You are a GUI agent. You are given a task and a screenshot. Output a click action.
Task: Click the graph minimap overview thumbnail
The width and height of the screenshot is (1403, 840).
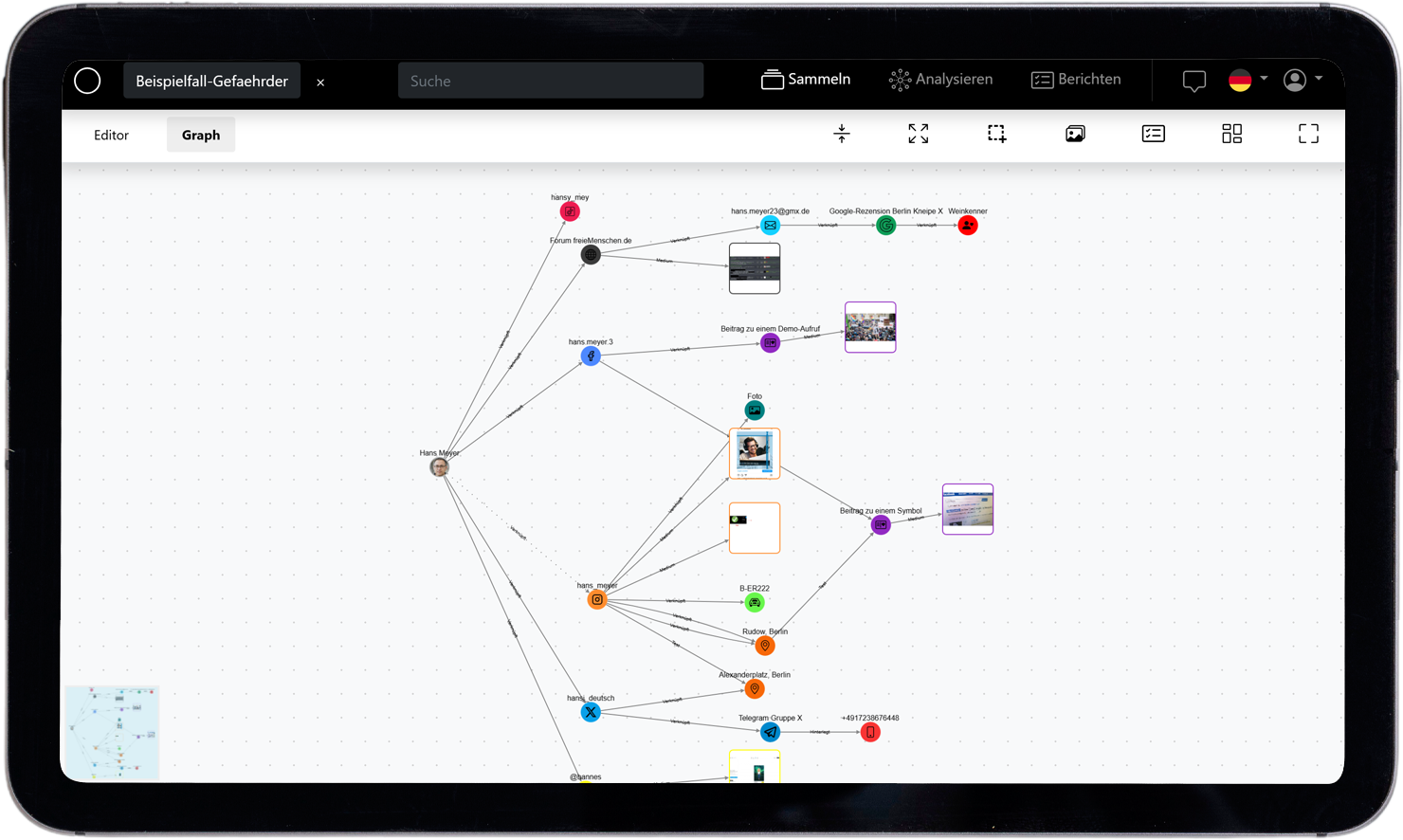coord(112,733)
